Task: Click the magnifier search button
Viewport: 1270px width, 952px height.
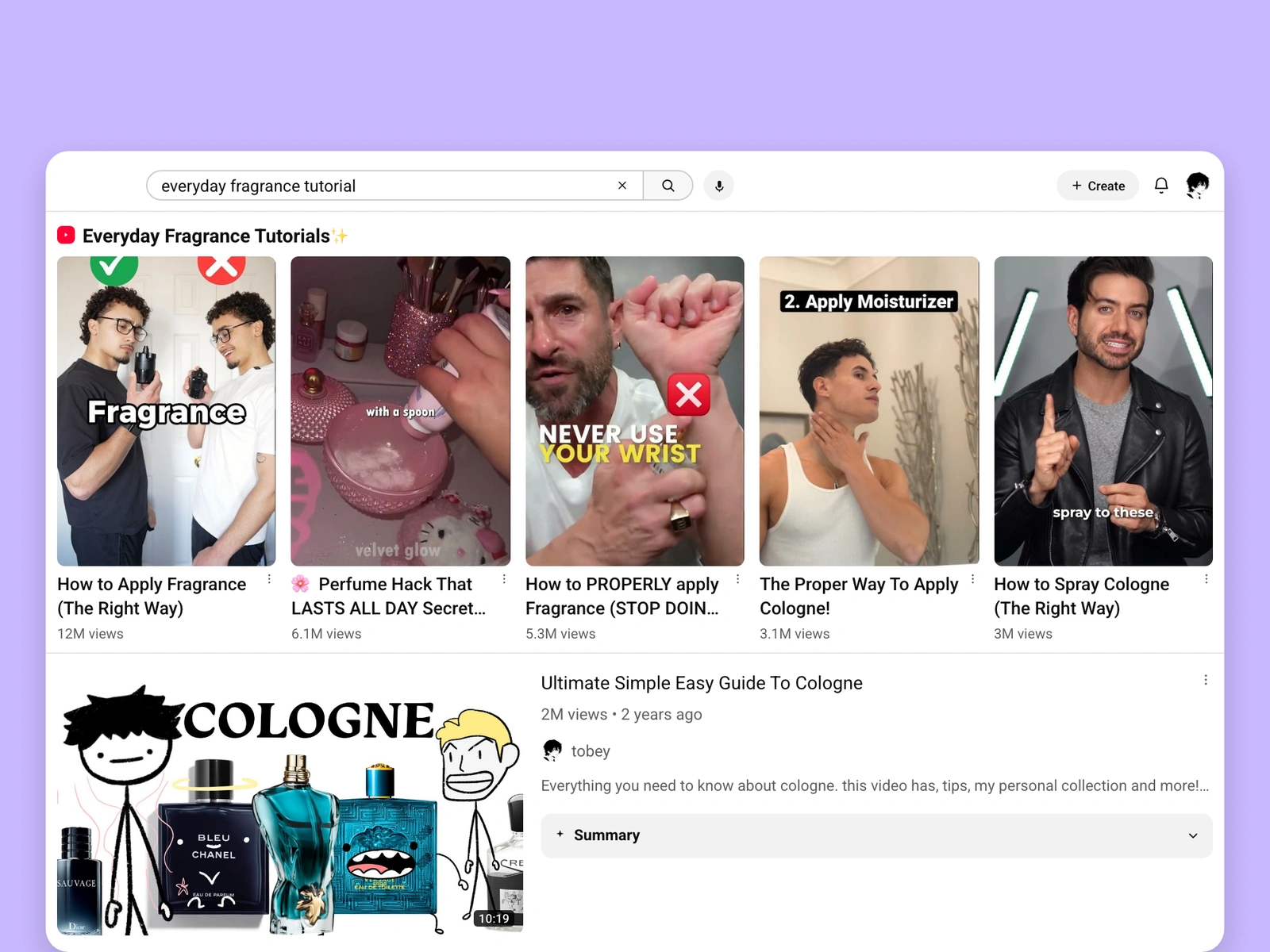Action: click(x=668, y=186)
